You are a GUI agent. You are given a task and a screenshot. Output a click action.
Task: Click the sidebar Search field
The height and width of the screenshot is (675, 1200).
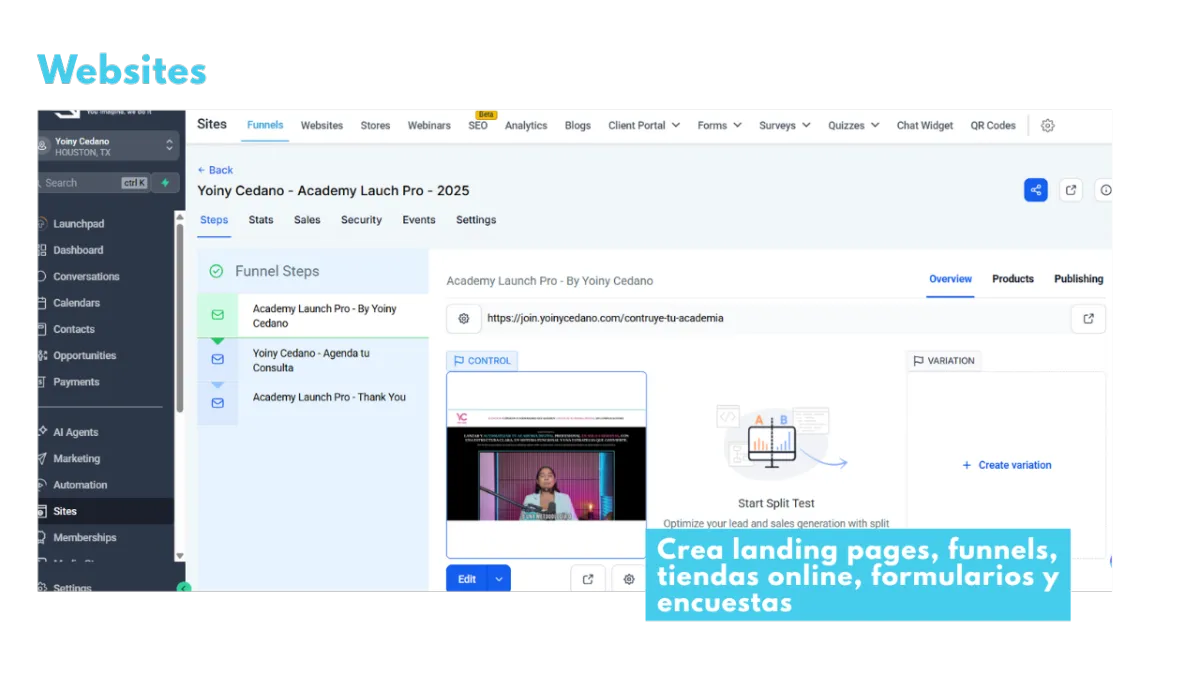(94, 183)
